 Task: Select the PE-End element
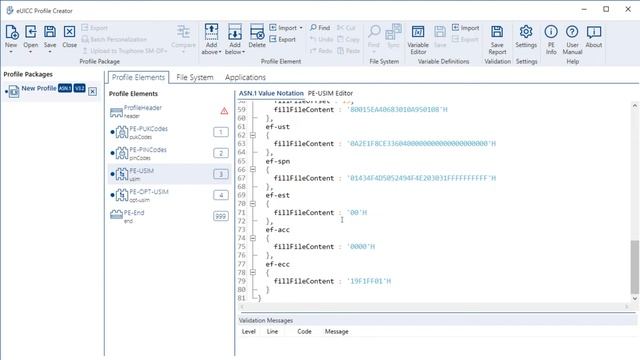(x=169, y=216)
